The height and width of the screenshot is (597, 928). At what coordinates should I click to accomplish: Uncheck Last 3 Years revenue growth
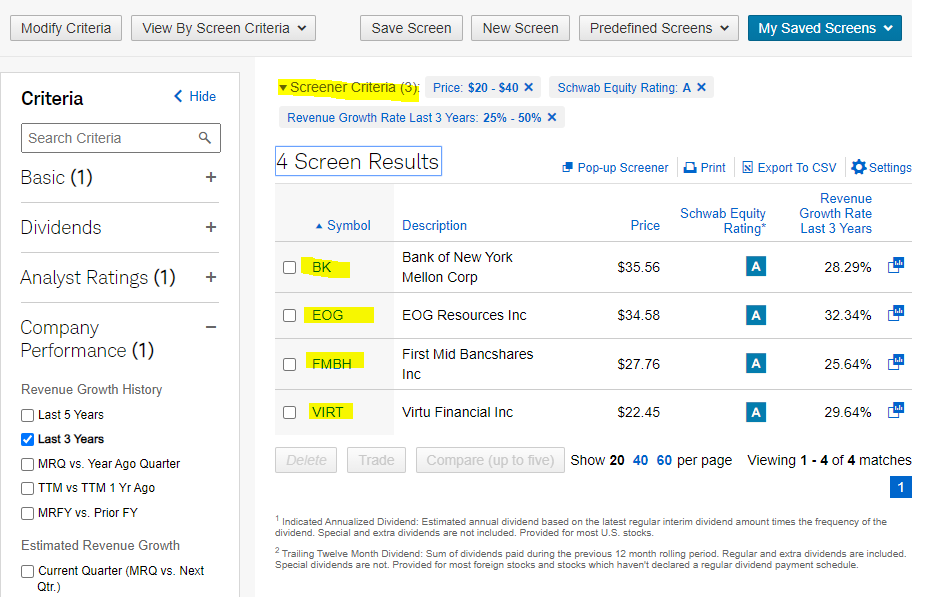[x=27, y=440]
